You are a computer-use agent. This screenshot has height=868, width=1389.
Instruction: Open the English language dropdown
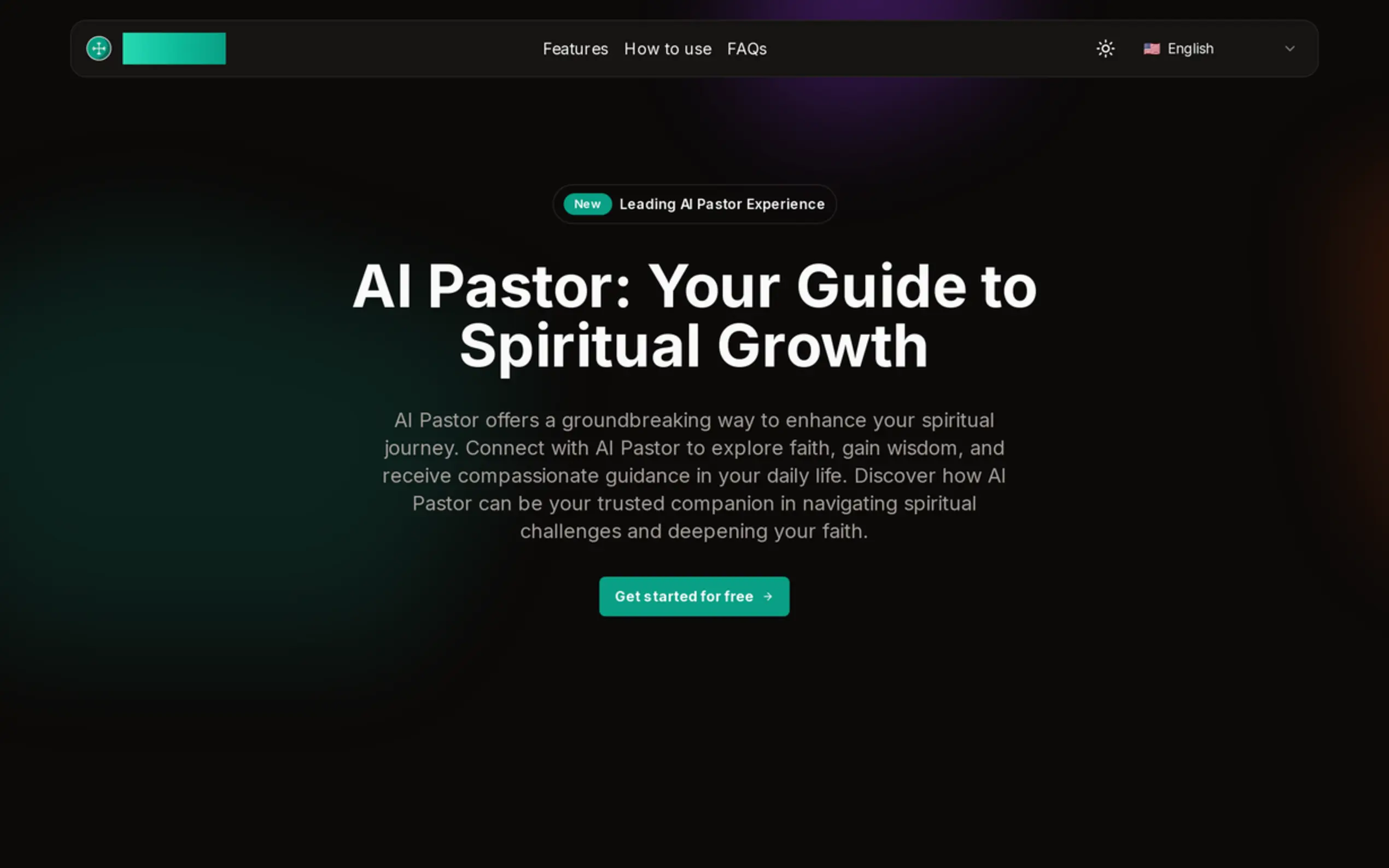coord(1219,49)
